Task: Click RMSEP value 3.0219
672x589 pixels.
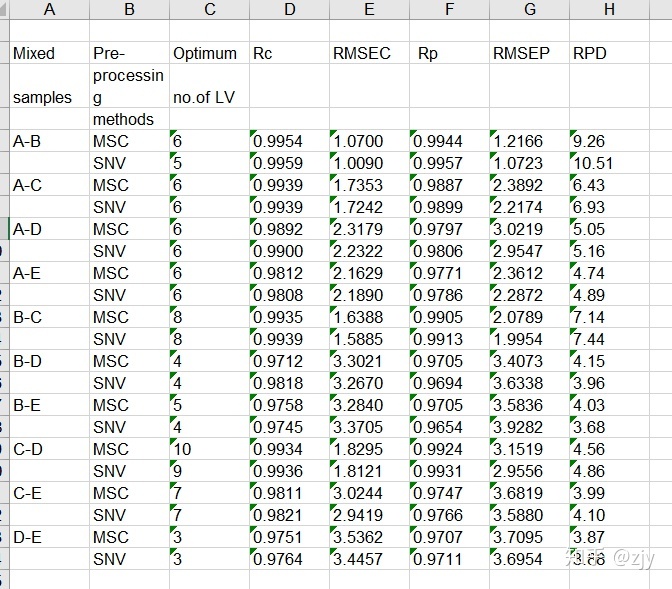Action: 530,229
